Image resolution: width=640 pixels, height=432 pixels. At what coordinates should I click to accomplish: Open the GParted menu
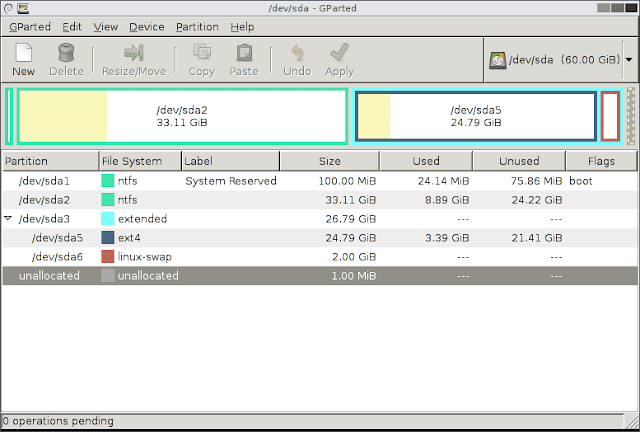click(30, 27)
